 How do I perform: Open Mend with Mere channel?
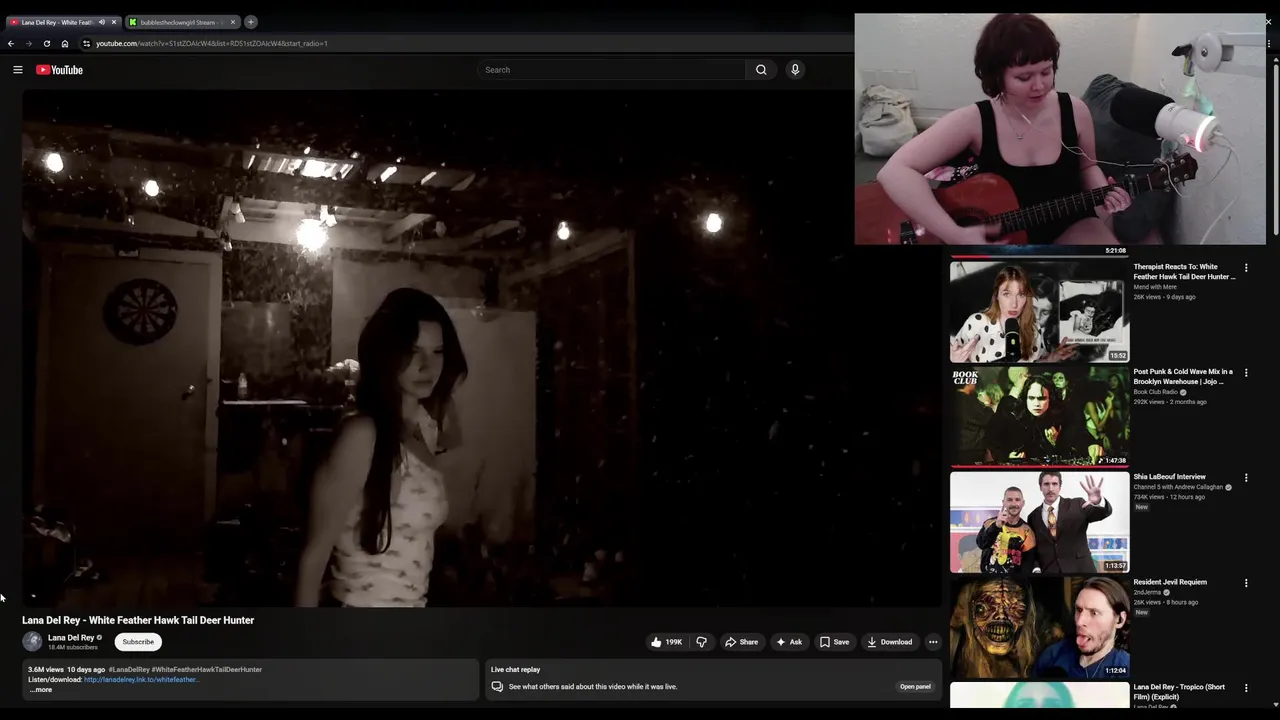1155,287
